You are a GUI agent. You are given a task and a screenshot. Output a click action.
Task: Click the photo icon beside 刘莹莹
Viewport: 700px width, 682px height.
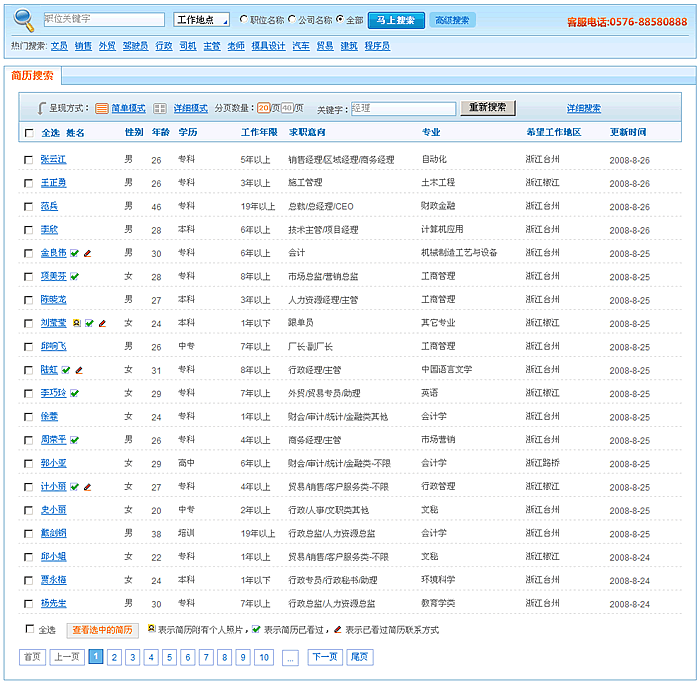[77, 323]
